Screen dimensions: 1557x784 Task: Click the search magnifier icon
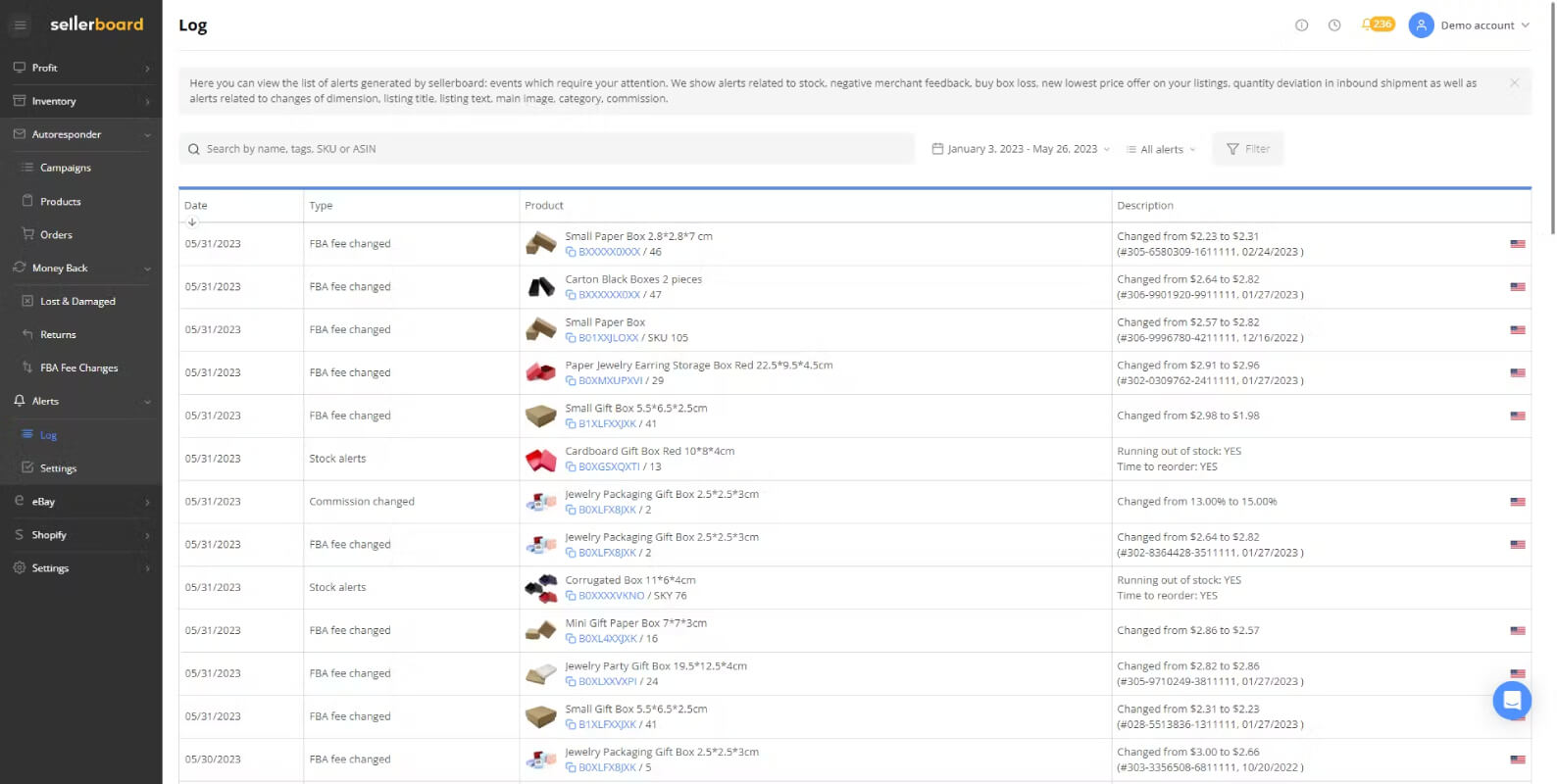point(194,149)
